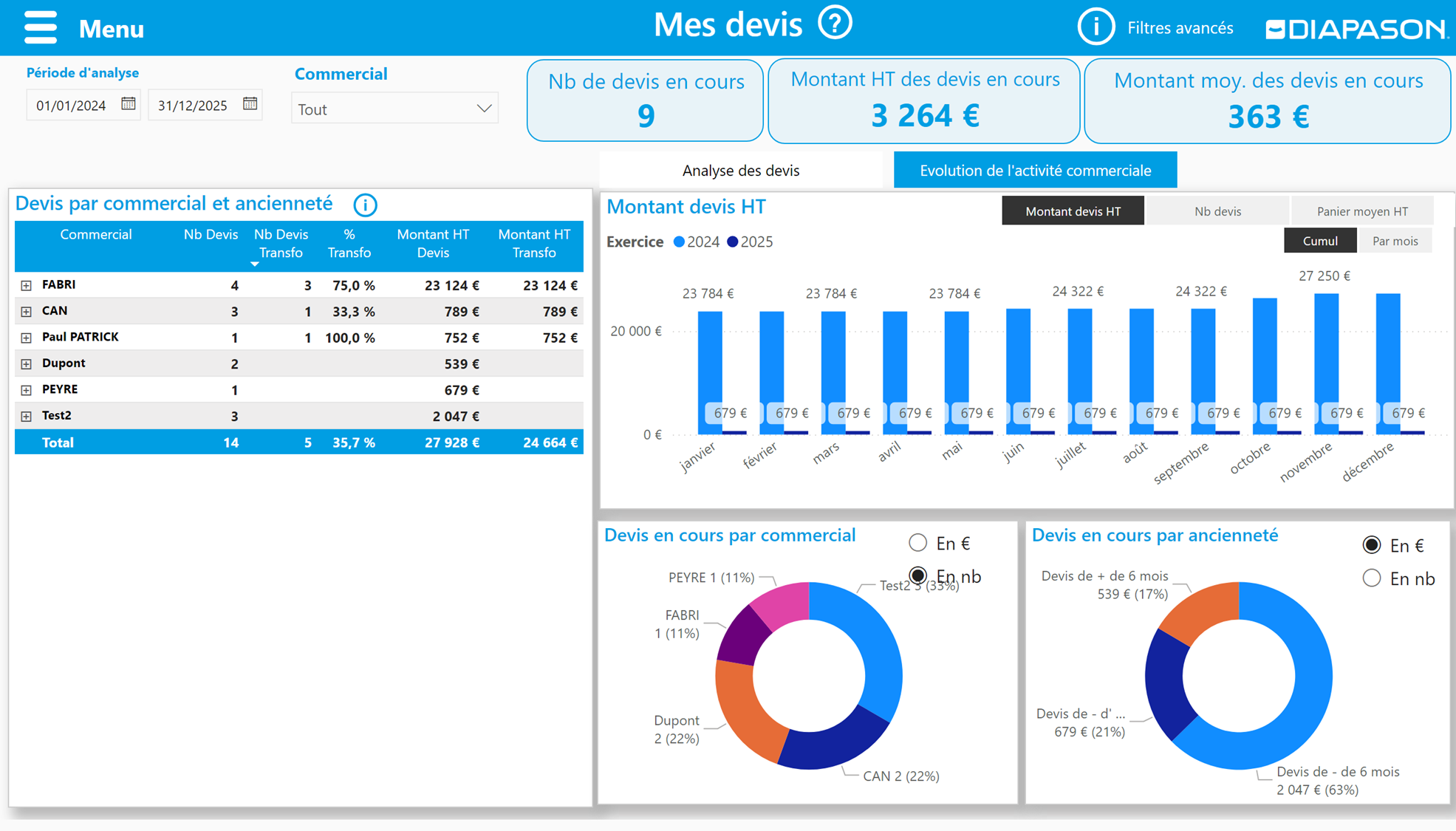This screenshot has width=1456, height=831.
Task: Click the Filtres avancés info icon
Action: (x=1096, y=27)
